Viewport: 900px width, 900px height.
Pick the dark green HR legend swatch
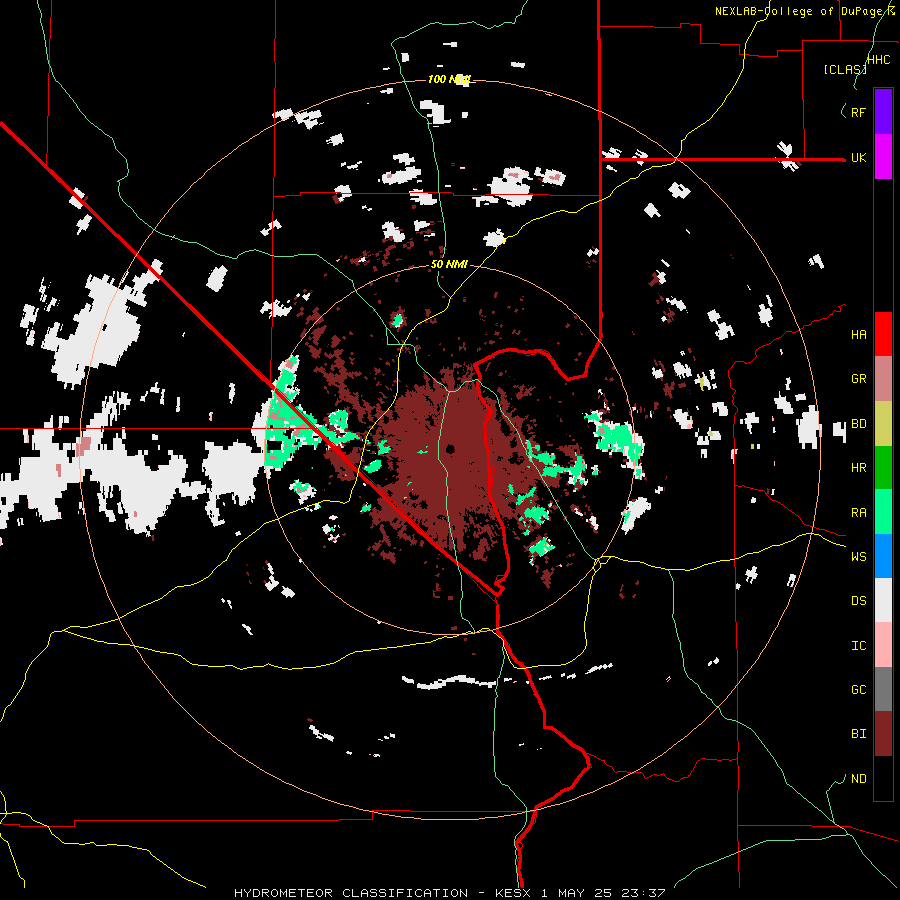pyautogui.click(x=883, y=467)
